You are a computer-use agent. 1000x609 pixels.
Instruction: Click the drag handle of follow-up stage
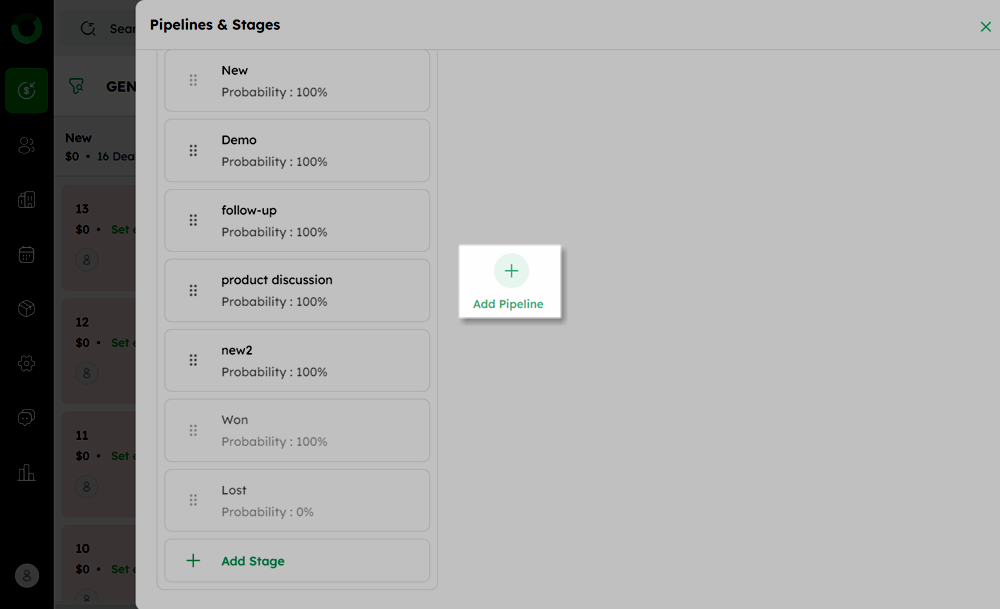pos(193,221)
